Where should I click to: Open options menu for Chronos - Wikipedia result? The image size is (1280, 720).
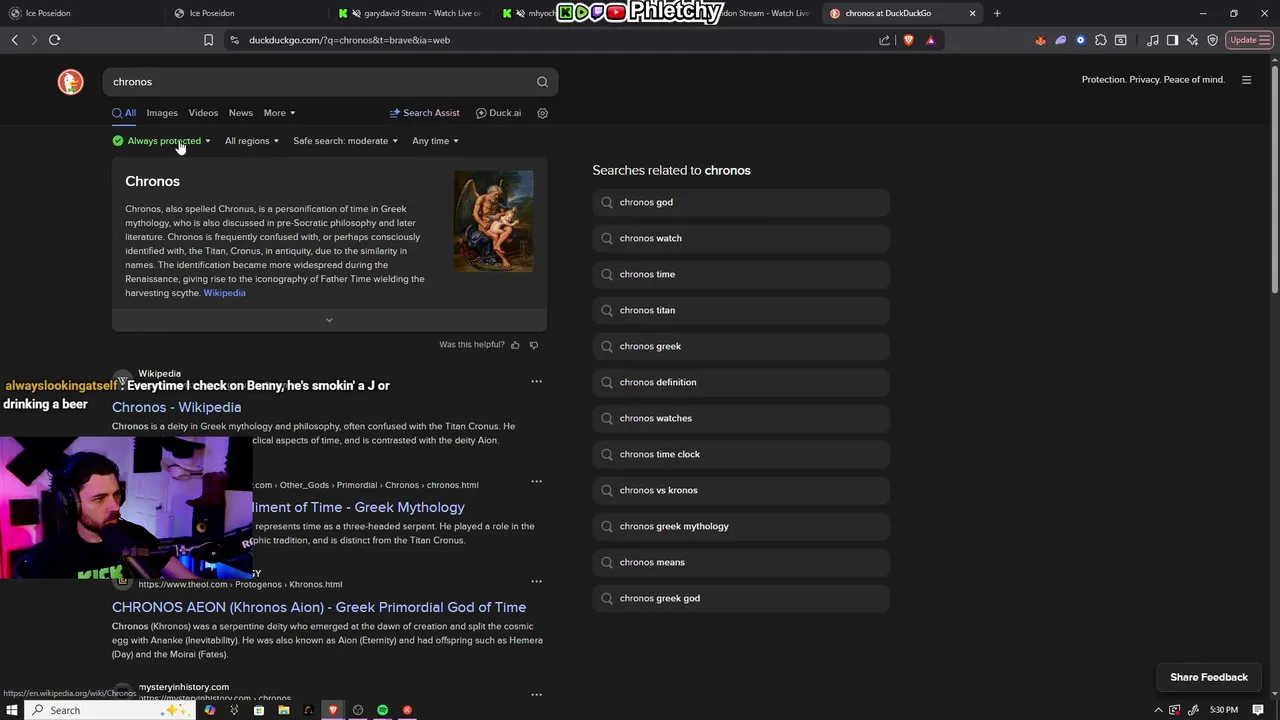pos(537,381)
